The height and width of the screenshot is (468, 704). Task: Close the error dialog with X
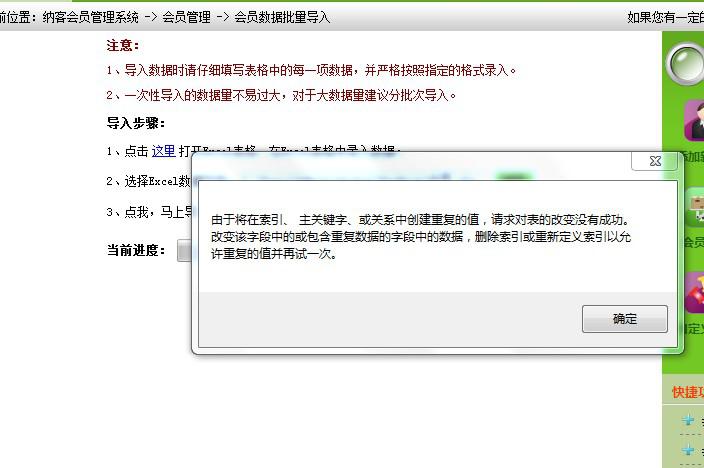click(x=655, y=161)
